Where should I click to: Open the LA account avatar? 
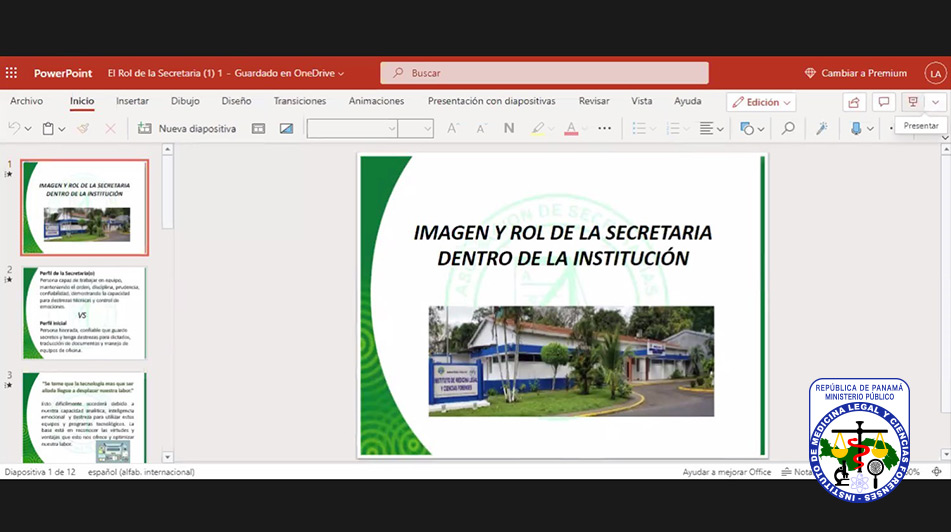(935, 73)
